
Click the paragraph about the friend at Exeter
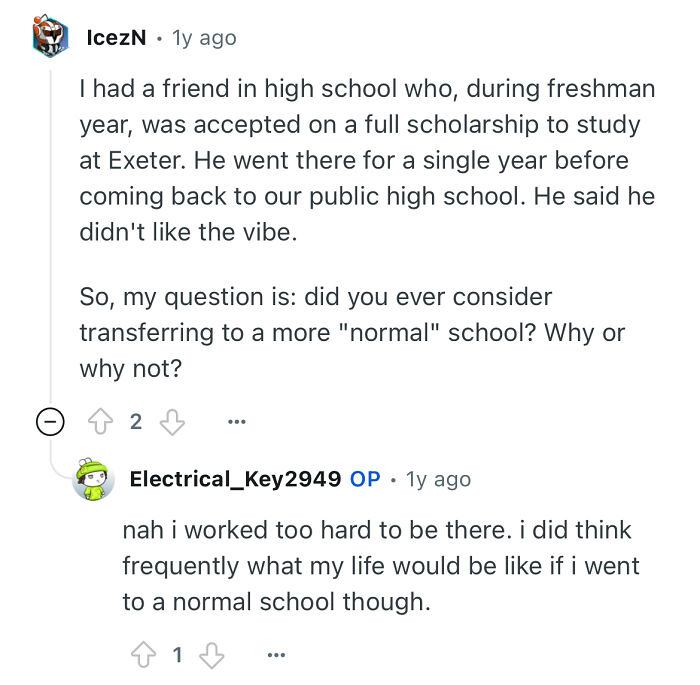pos(367,159)
